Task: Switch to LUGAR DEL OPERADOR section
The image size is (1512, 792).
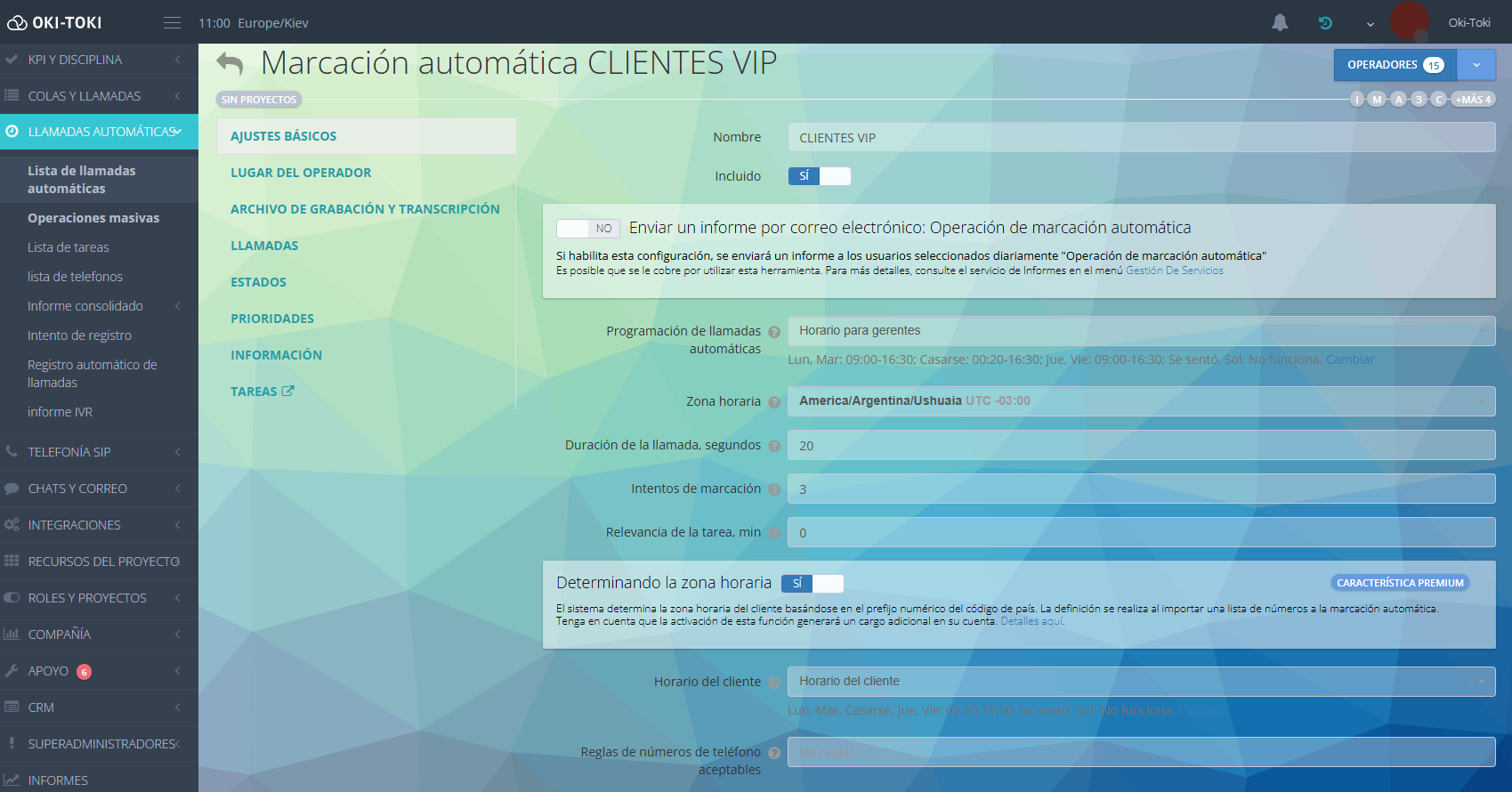Action: tap(301, 173)
